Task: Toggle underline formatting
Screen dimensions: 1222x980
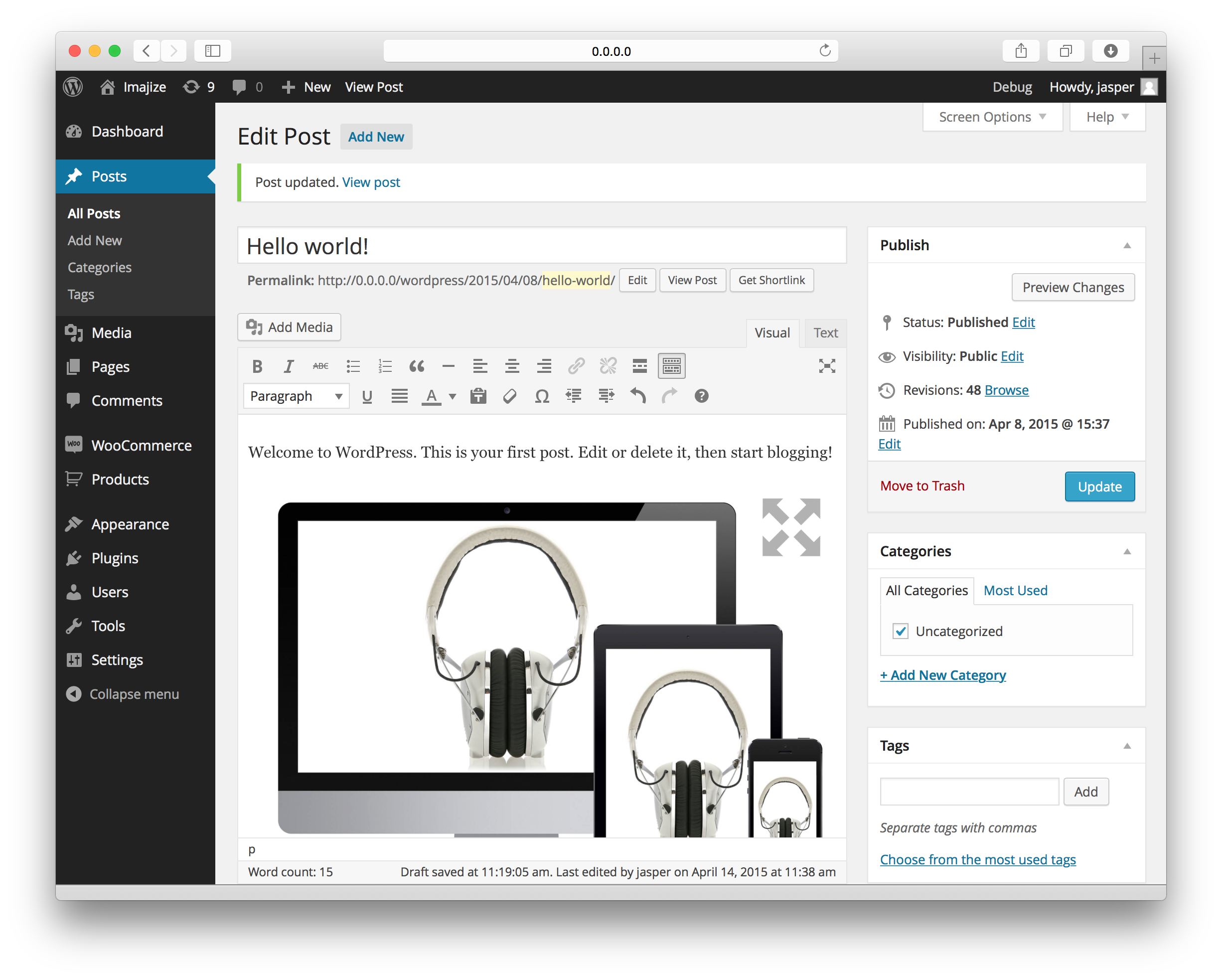Action: pyautogui.click(x=367, y=396)
